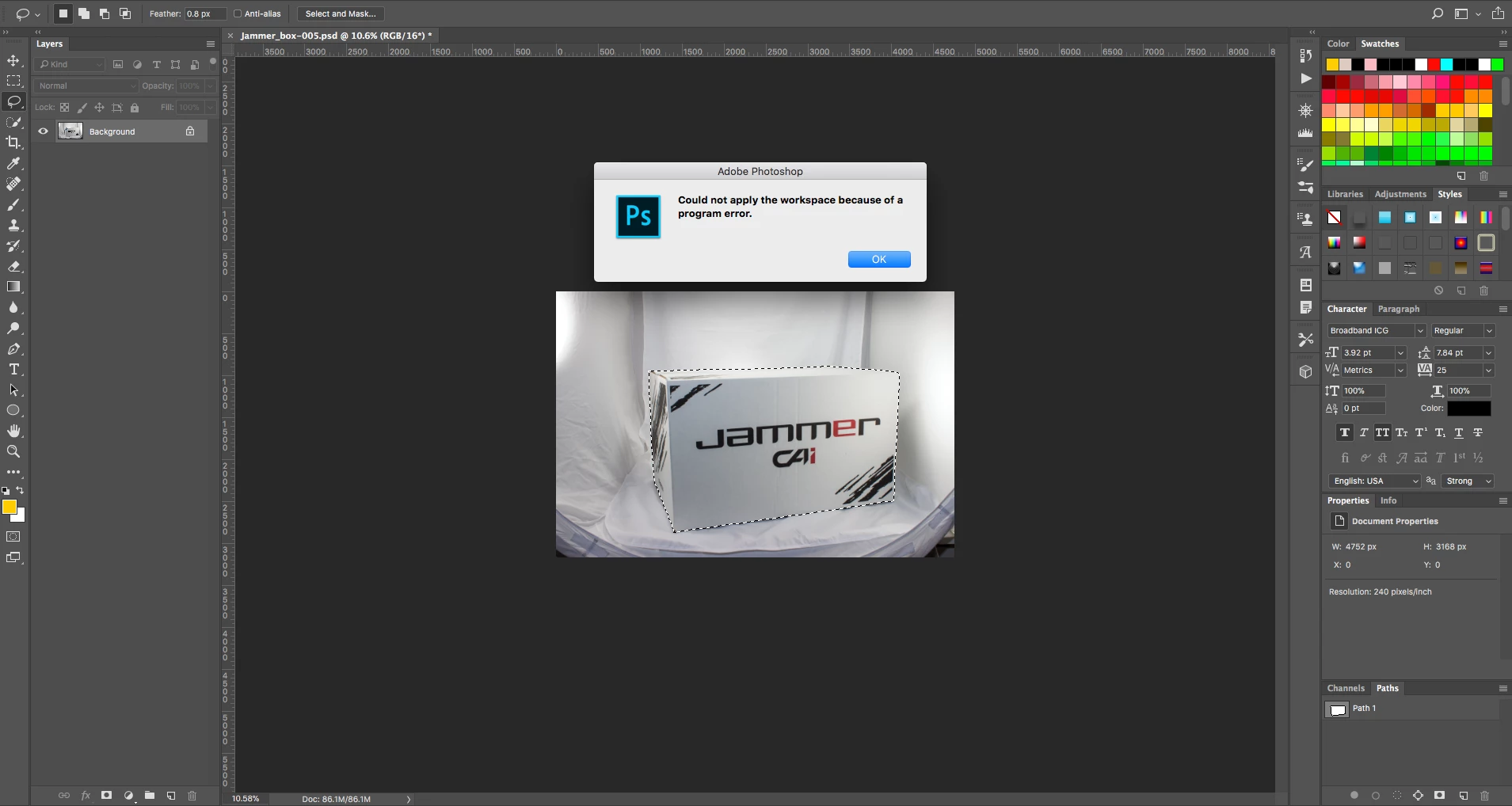This screenshot has width=1512, height=806.
Task: Select the Rectangular Marquee tool
Action: point(13,81)
